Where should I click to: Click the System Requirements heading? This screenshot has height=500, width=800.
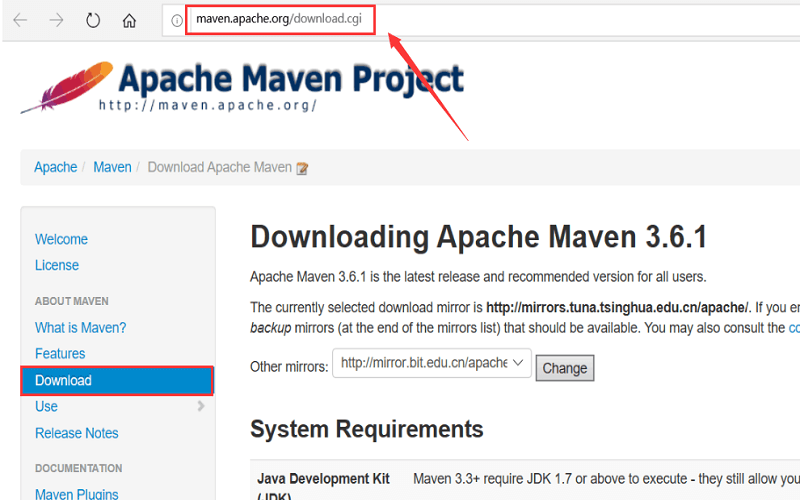366,429
